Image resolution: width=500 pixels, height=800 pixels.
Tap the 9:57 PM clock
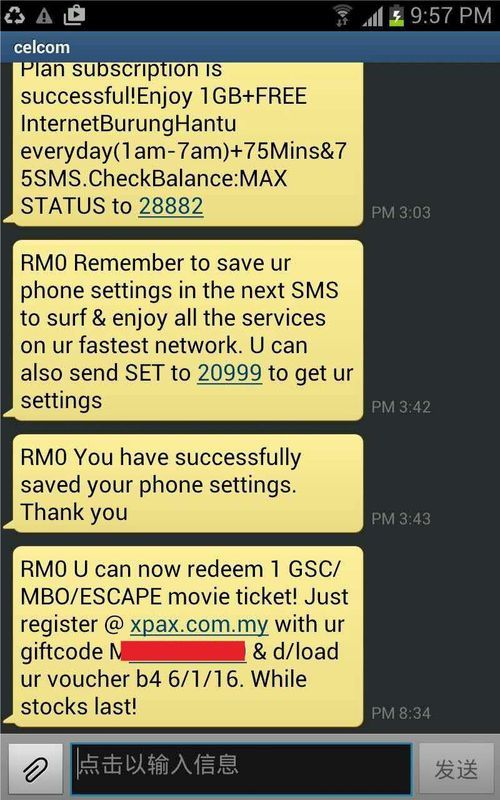click(x=451, y=15)
